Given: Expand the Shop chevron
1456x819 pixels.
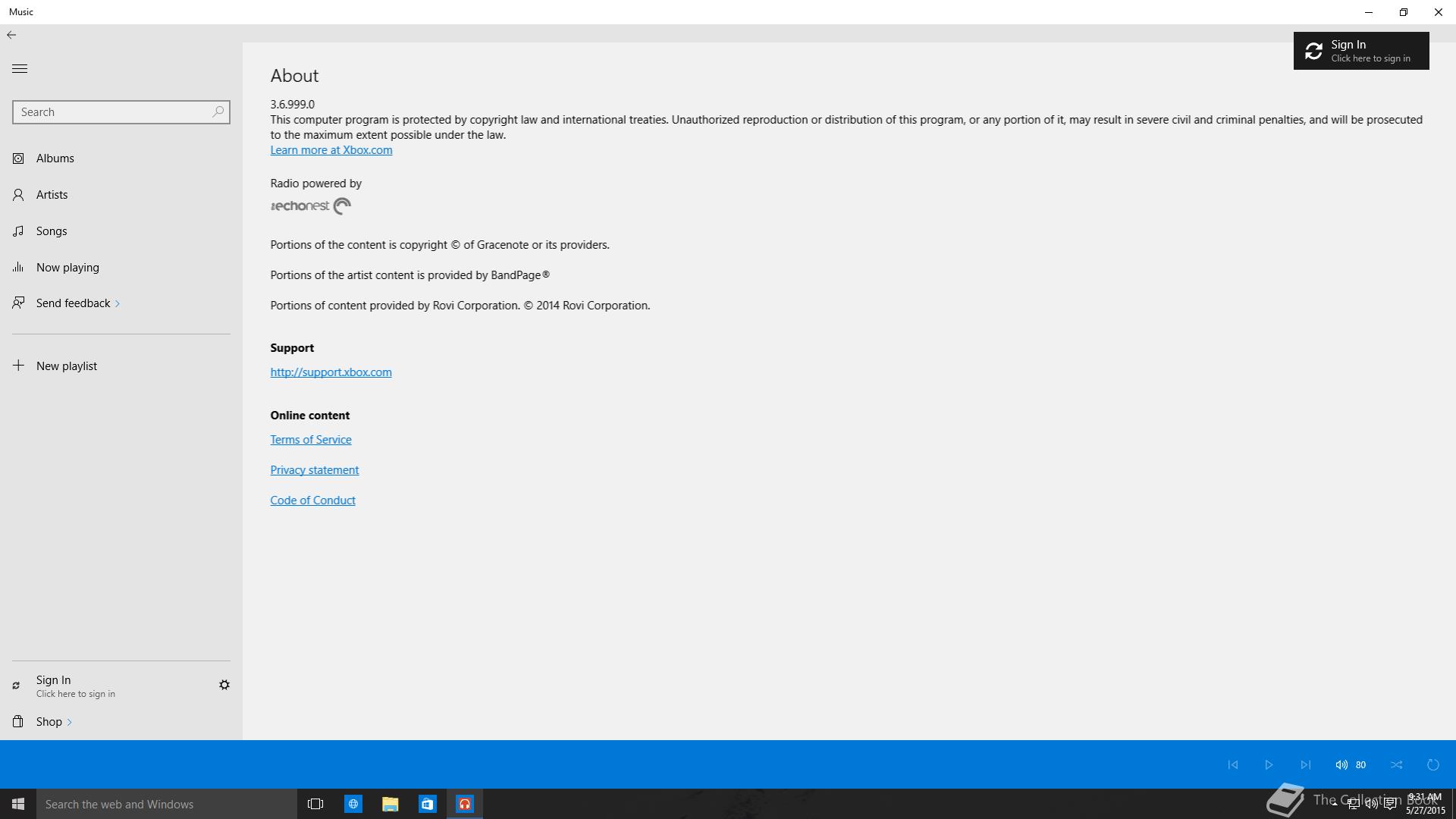Looking at the screenshot, I should tap(69, 723).
